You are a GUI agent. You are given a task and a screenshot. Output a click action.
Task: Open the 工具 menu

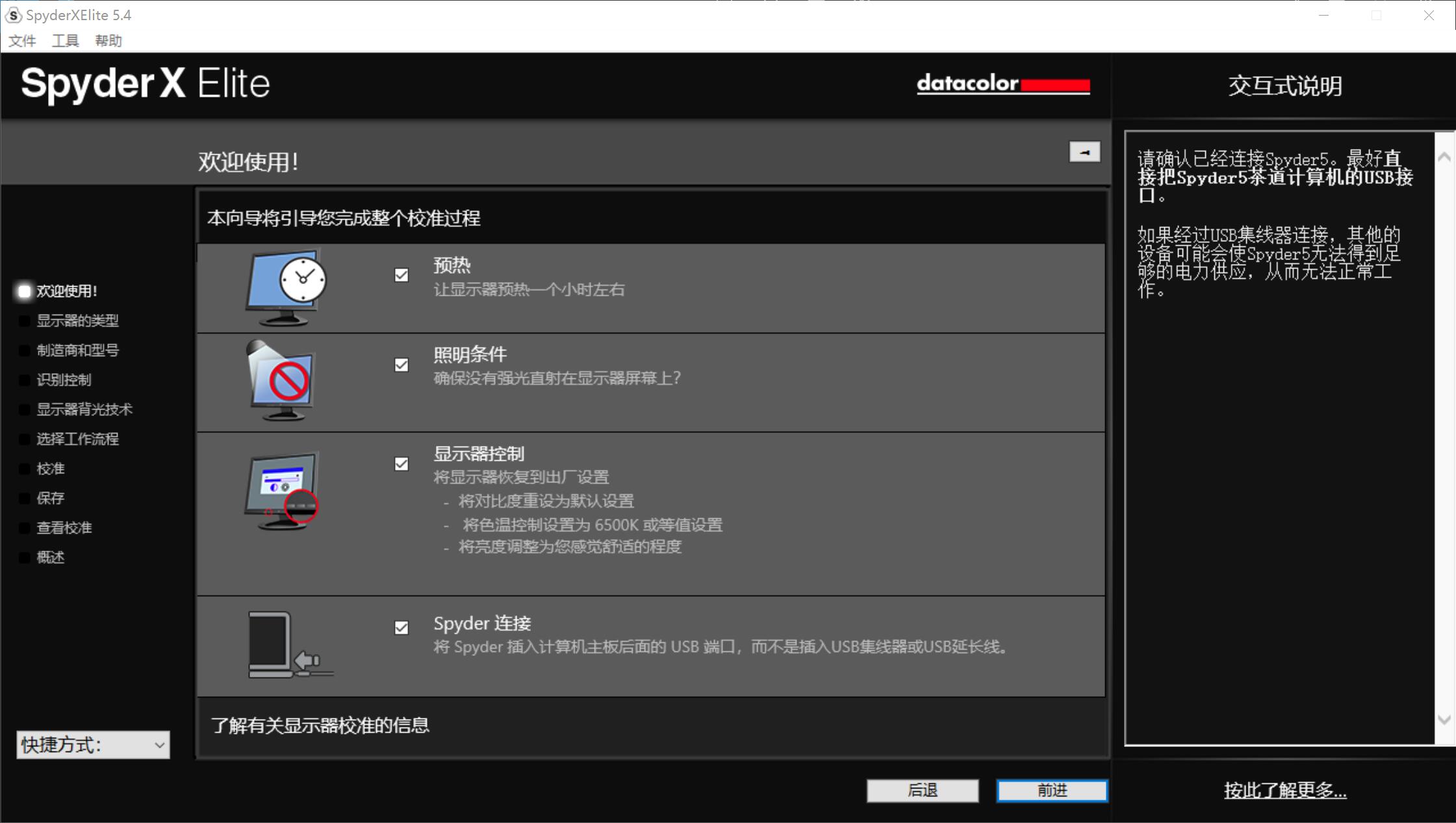[66, 41]
